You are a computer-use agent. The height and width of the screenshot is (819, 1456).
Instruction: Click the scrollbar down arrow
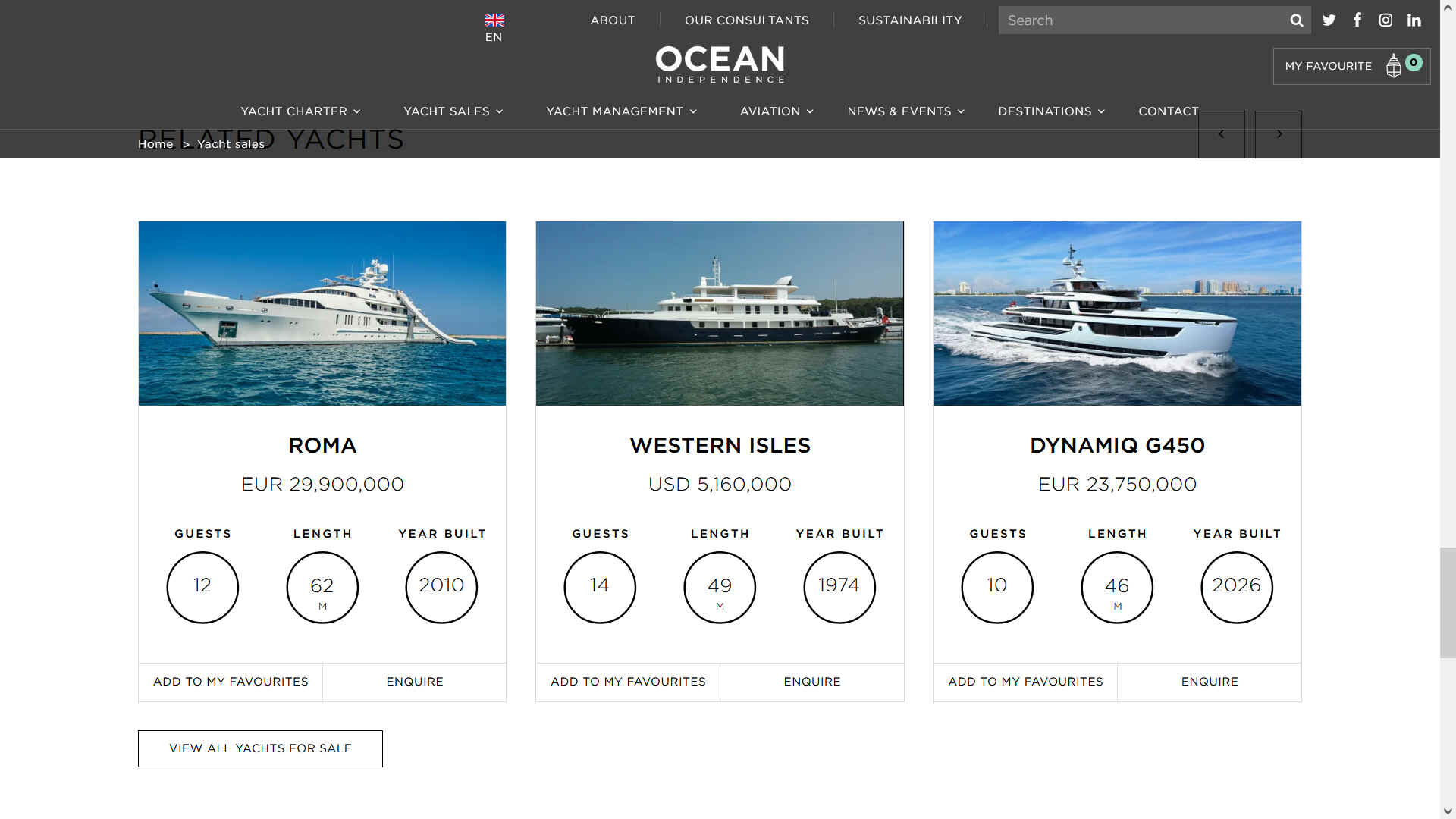tap(1448, 811)
